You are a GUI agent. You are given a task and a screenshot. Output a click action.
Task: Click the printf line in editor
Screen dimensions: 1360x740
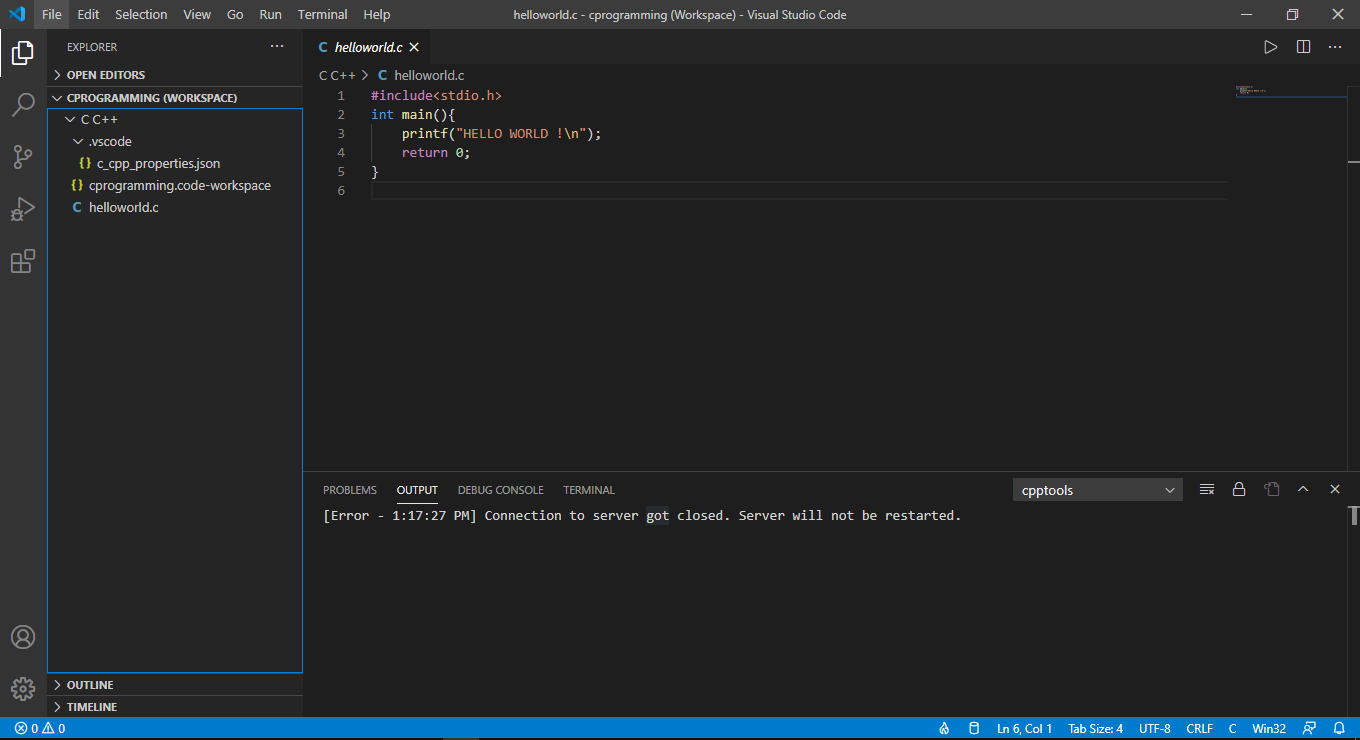click(502, 133)
